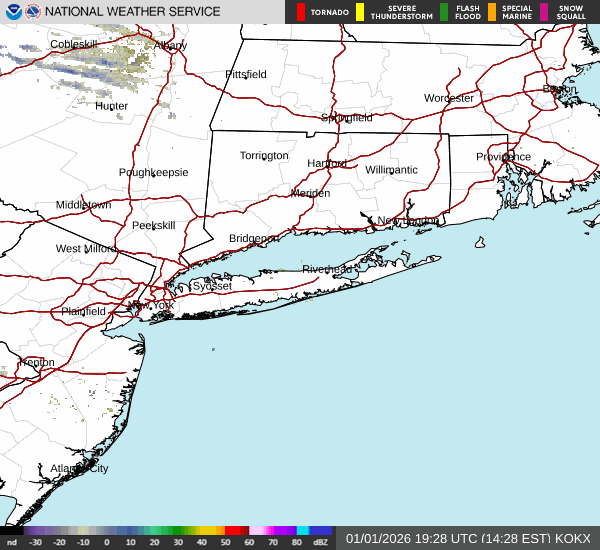Click the orange Special Marine legend swatch
This screenshot has height=550, width=600.
492,12
